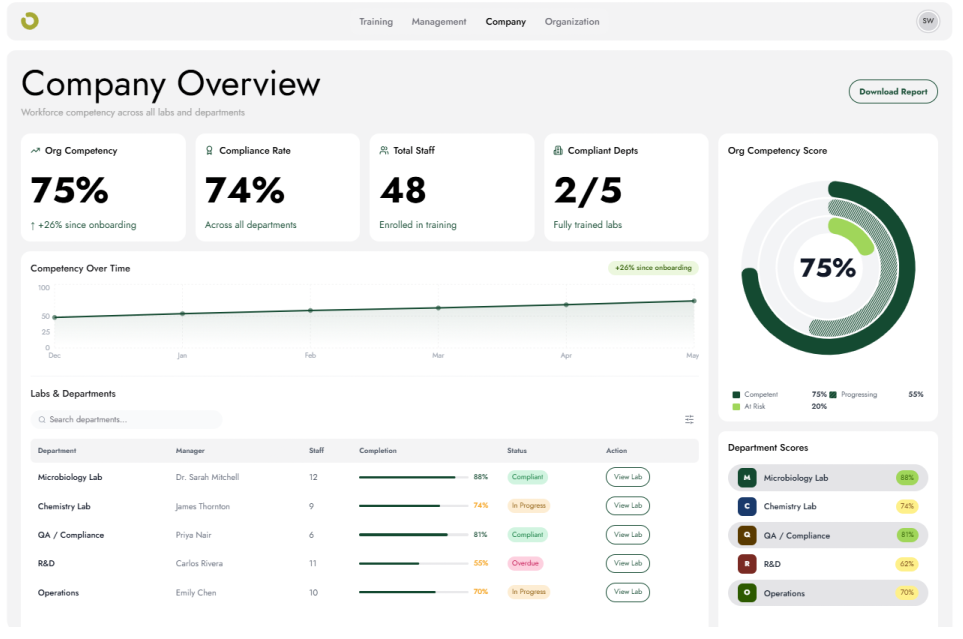This screenshot has height=639, width=963.
Task: Click the filter sliders icon above table
Action: (x=689, y=419)
